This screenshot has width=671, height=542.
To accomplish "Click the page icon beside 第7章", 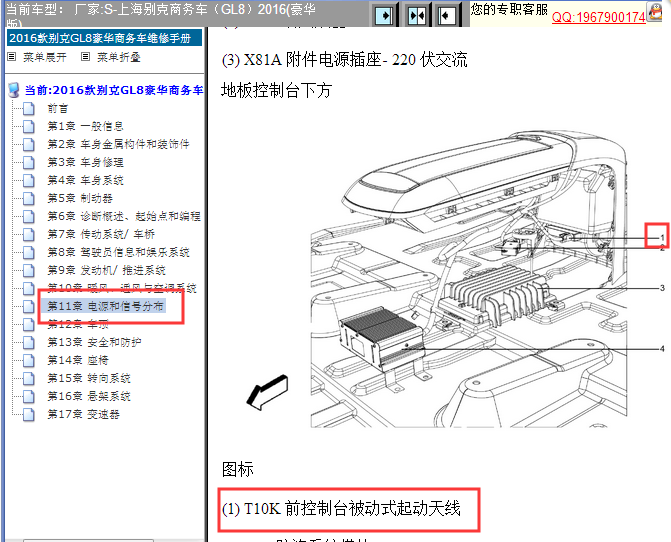I will [x=29, y=234].
